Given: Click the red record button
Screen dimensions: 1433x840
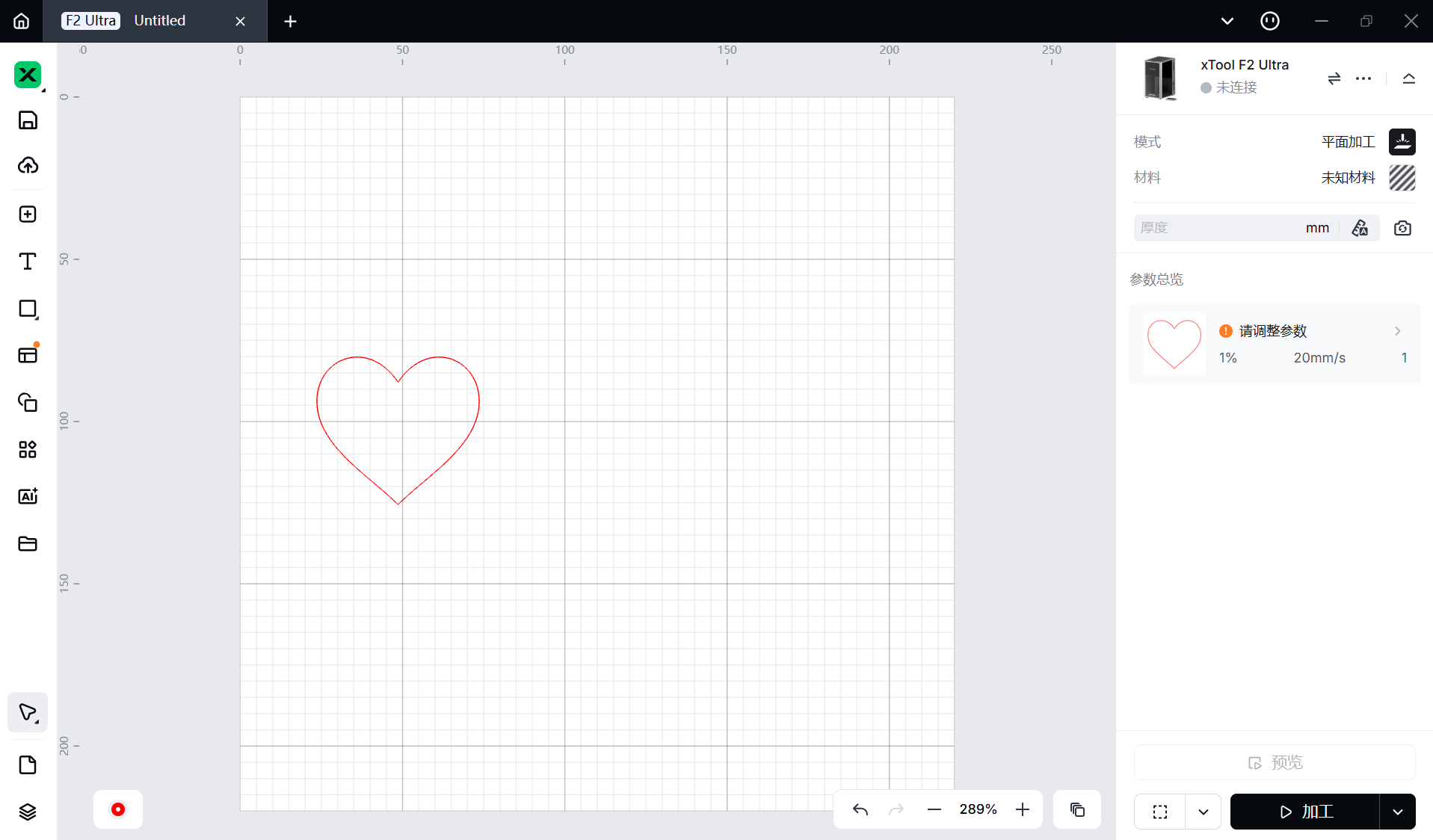Looking at the screenshot, I should point(118,809).
